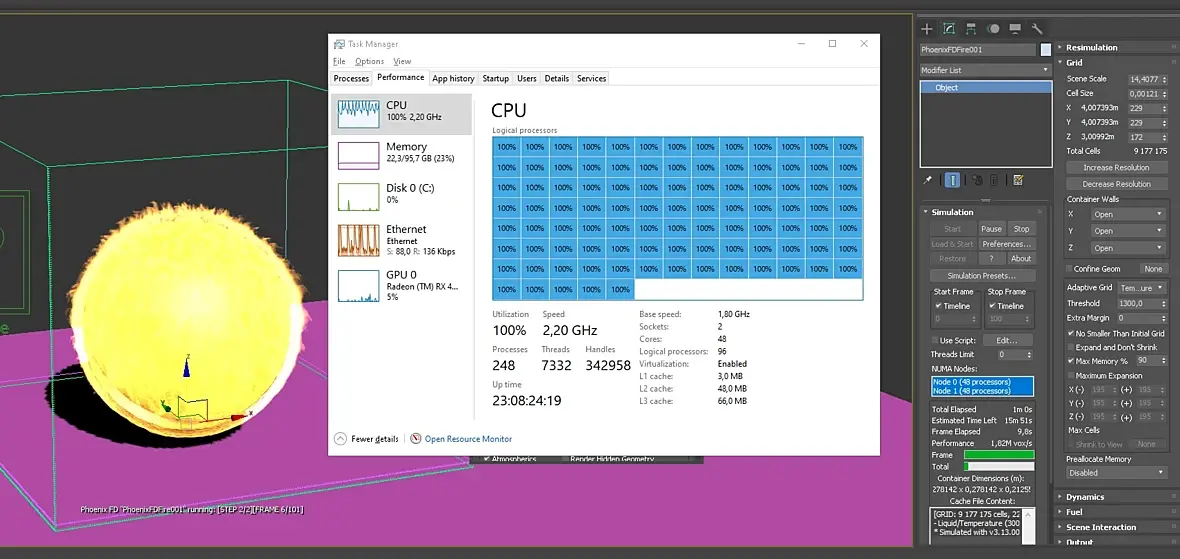Viewport: 1180px width, 559px height.
Task: Click the Task Manager title bar icon
Action: (x=339, y=44)
